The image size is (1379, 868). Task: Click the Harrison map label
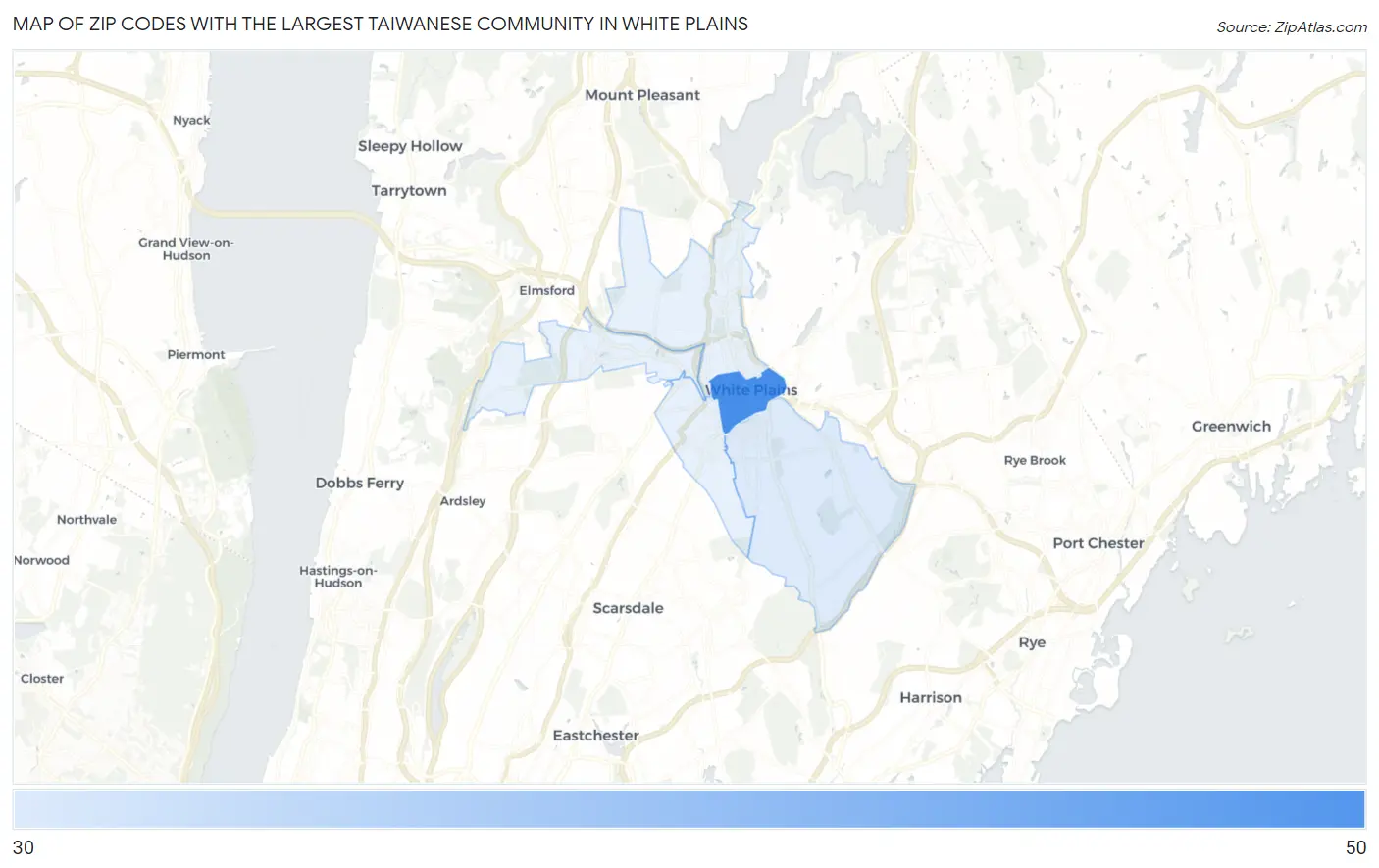point(931,698)
